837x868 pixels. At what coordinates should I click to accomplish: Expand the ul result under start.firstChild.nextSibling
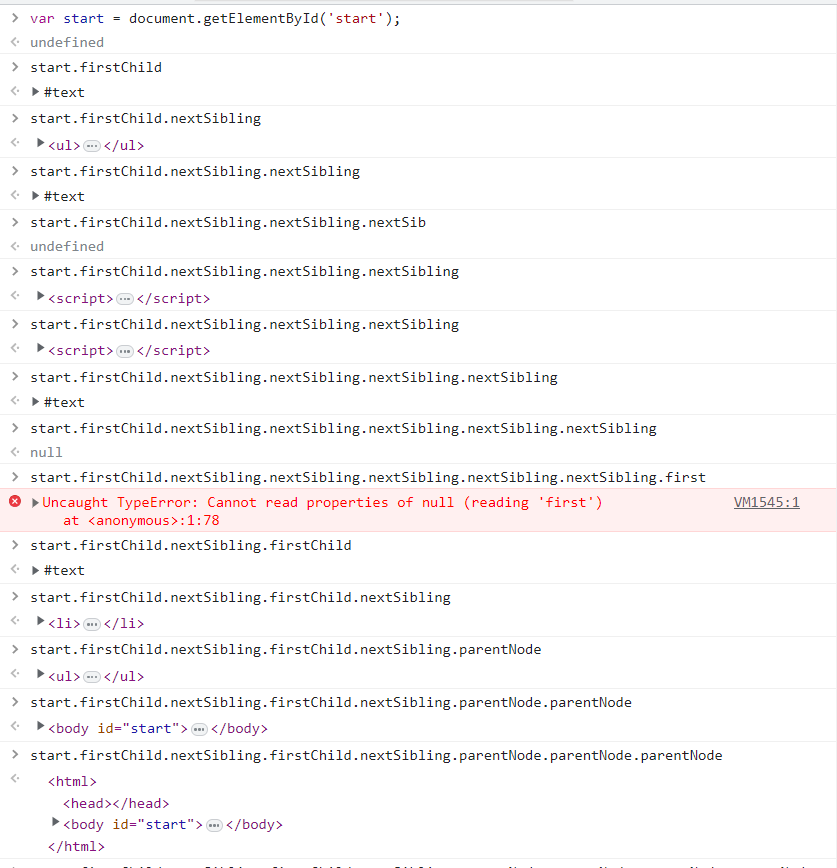pyautogui.click(x=40, y=143)
